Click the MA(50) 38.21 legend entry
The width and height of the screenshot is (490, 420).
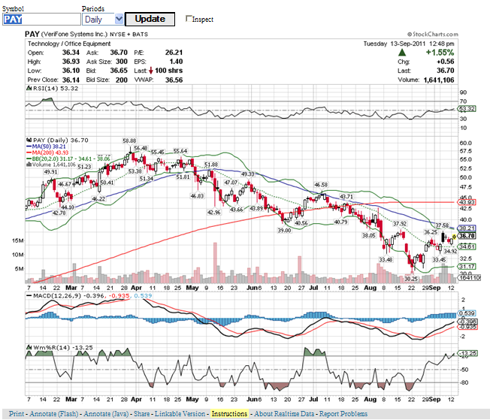46,146
